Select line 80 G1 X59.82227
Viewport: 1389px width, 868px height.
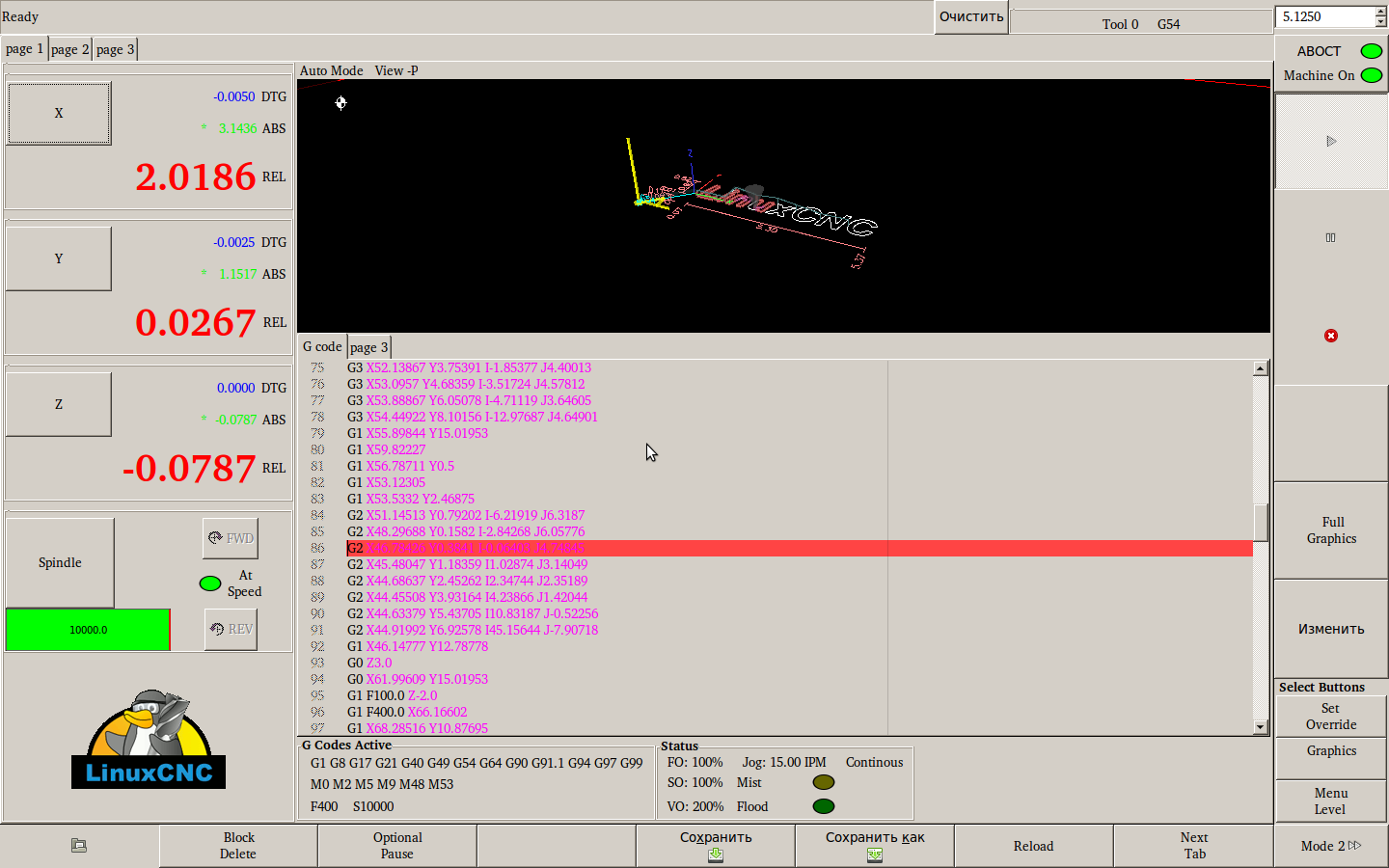click(386, 449)
